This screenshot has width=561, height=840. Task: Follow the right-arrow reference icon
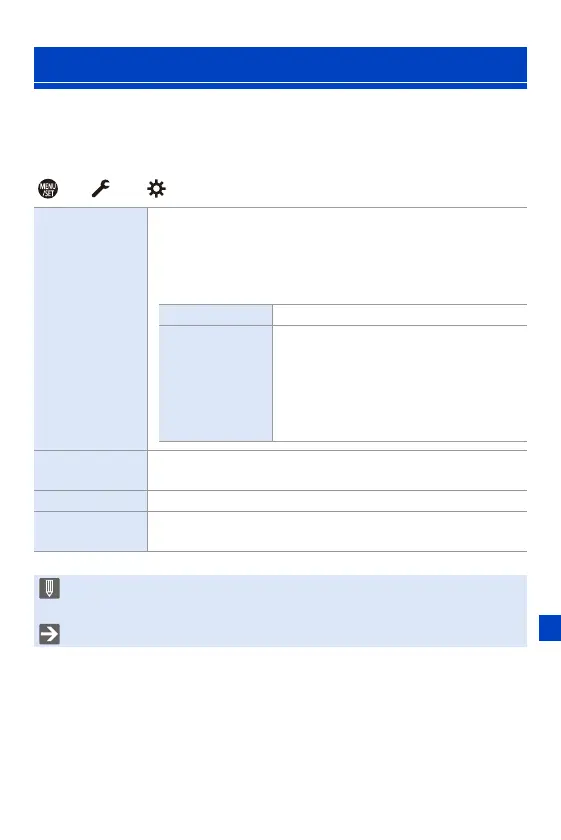(x=49, y=634)
